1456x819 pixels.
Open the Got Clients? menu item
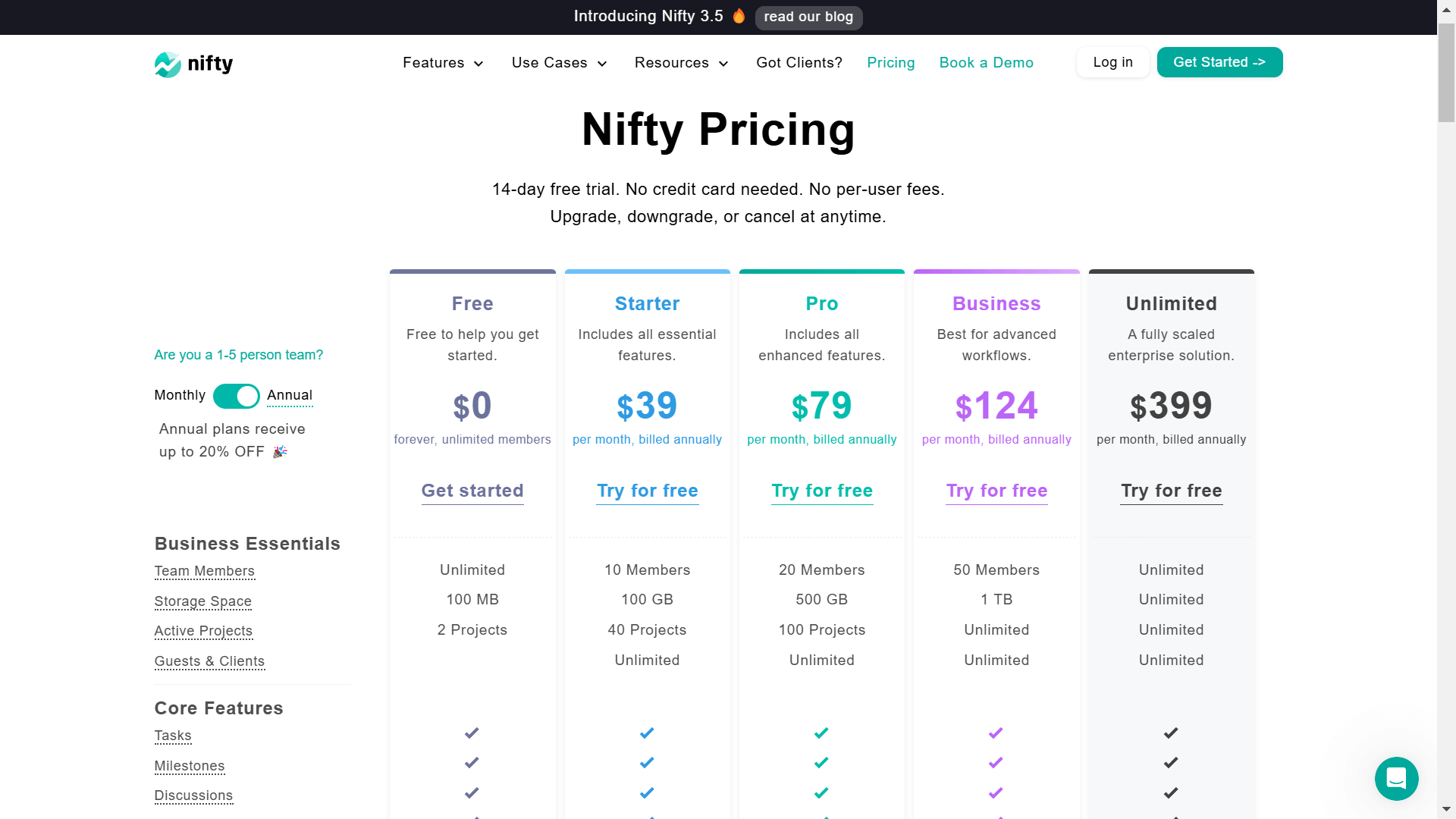point(799,63)
